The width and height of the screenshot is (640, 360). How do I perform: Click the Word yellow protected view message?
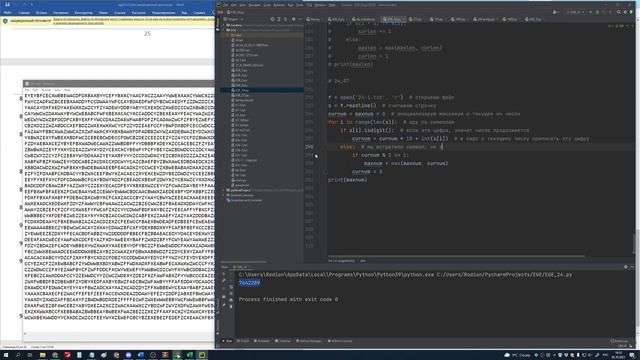point(133,21)
